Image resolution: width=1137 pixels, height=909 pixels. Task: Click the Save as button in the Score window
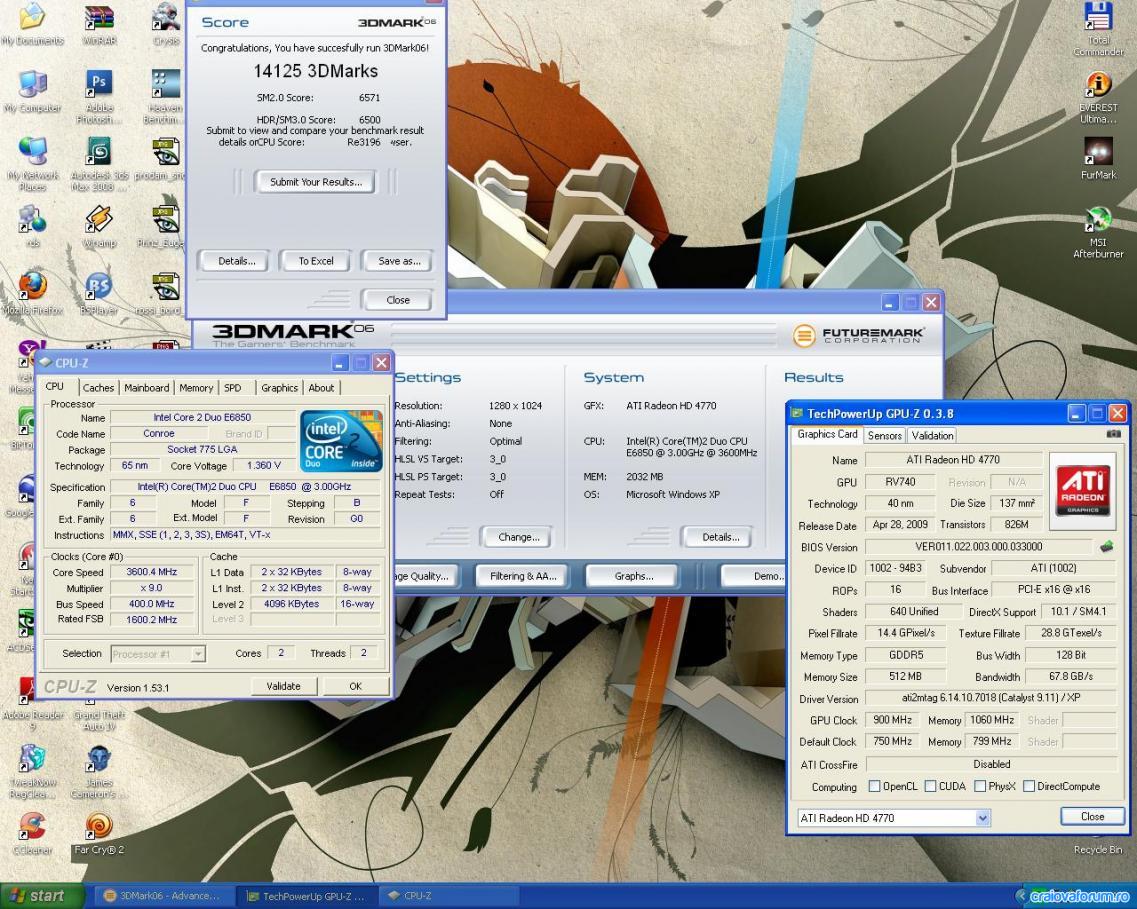(399, 261)
